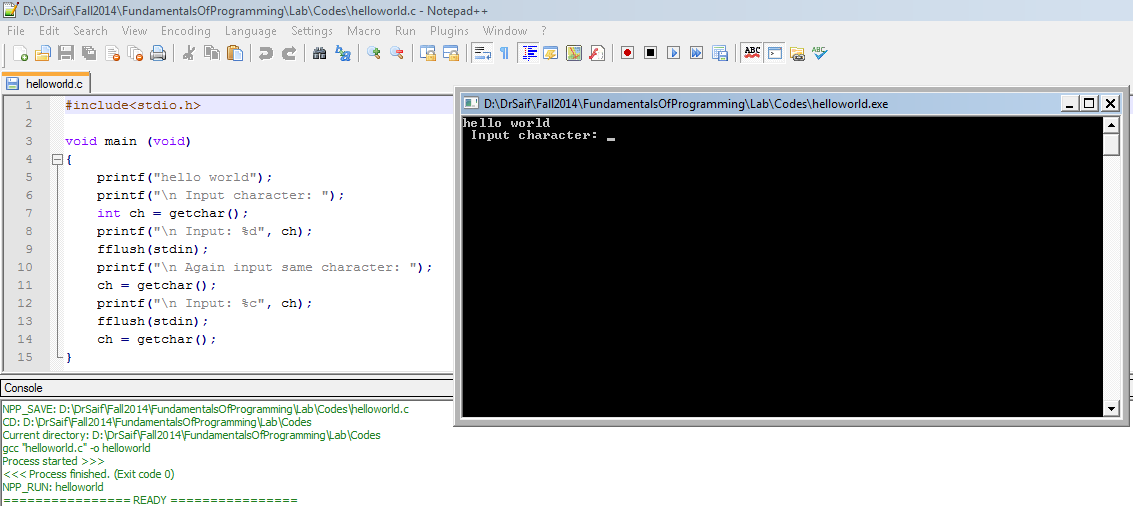Click the Save file floppy icon
This screenshot has height=506, width=1133.
click(x=66, y=53)
